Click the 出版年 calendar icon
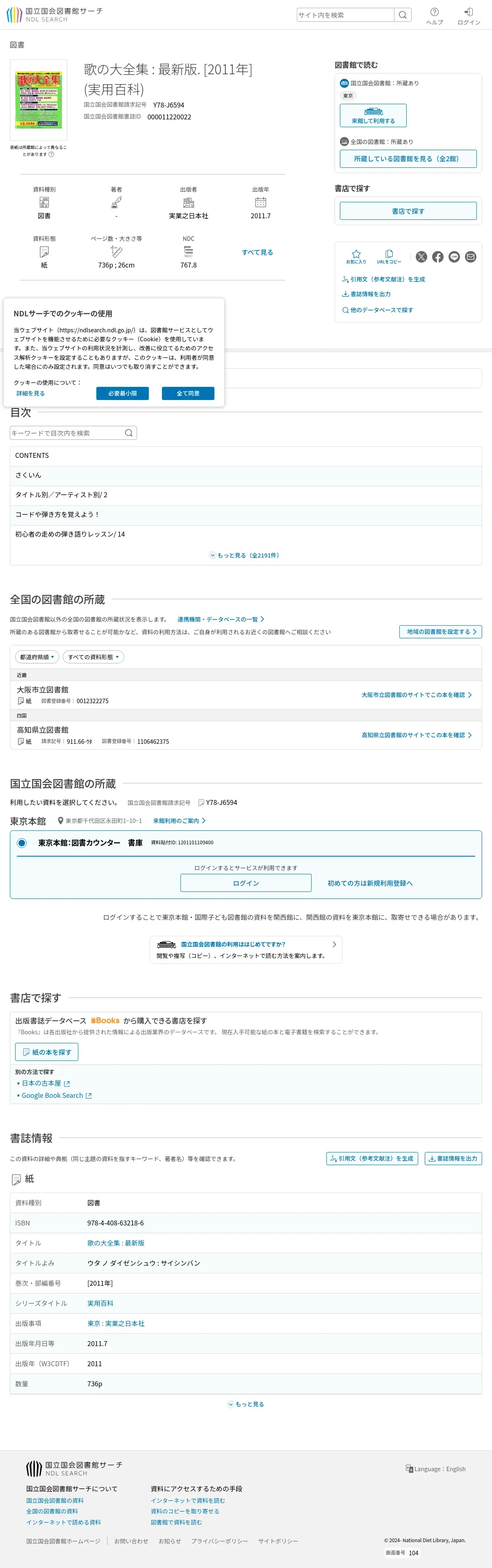The image size is (492, 1568). click(x=261, y=202)
